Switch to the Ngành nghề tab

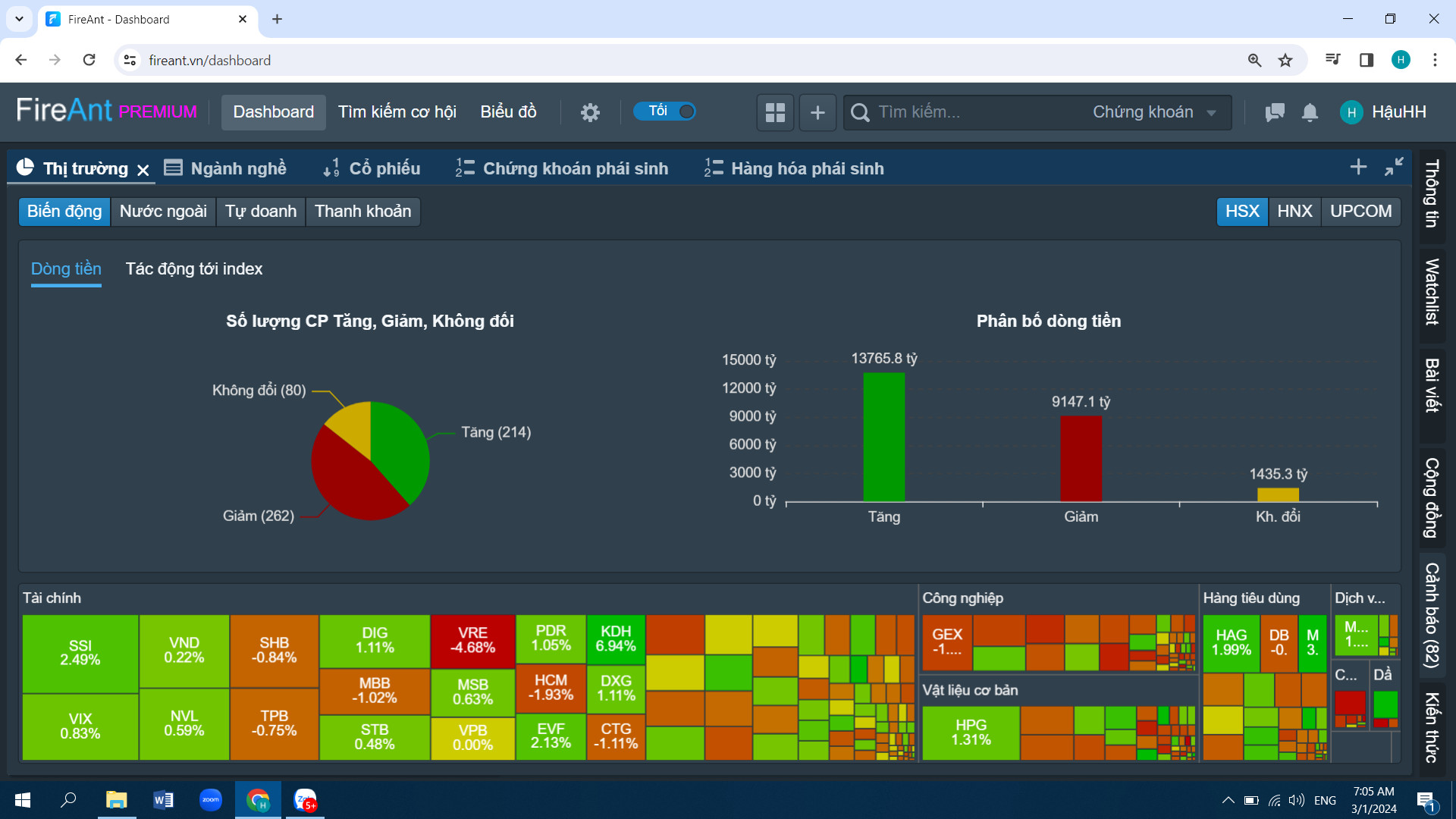226,168
